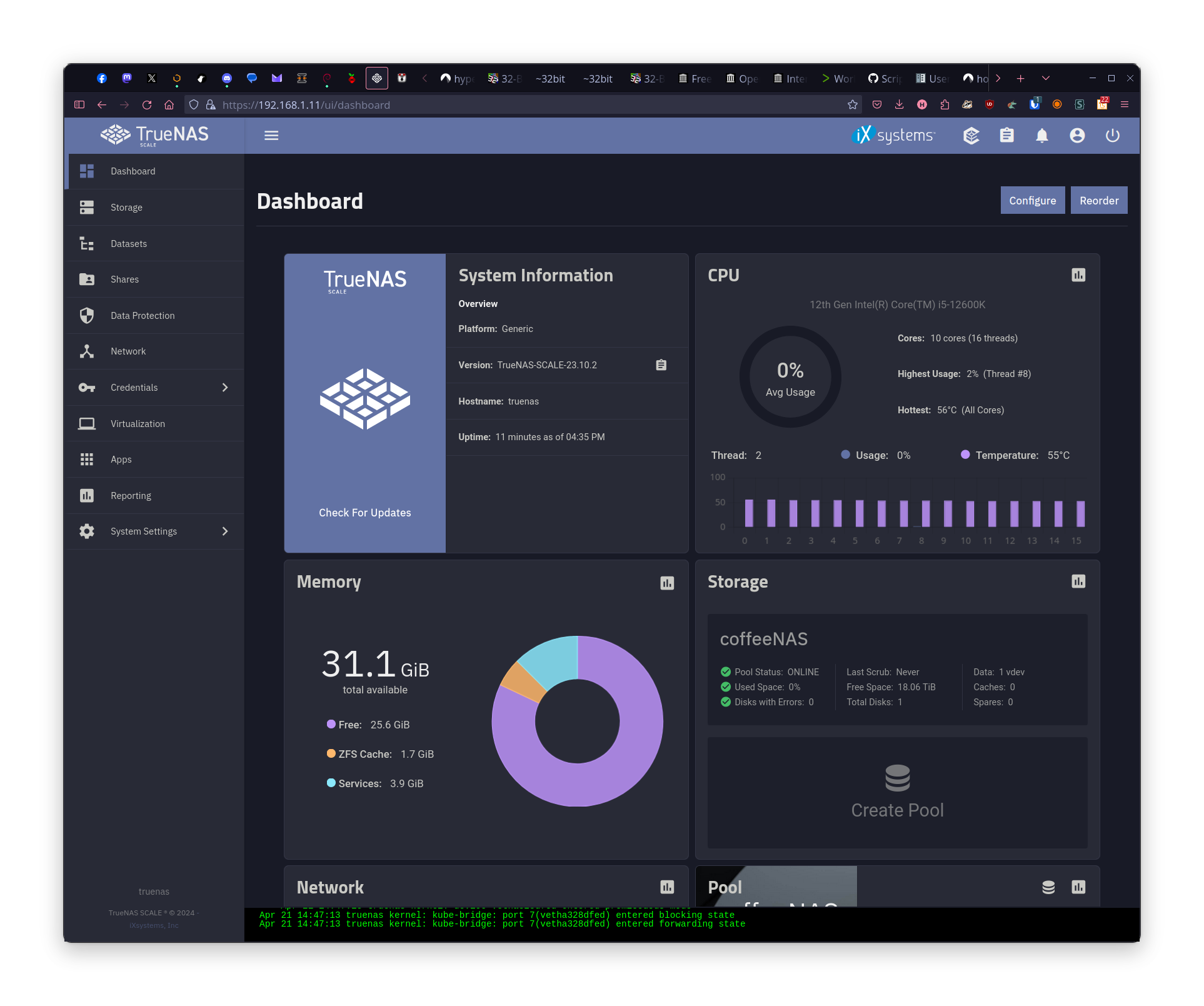Image resolution: width=1204 pixels, height=1006 pixels.
Task: Open the user account settings icon
Action: [1076, 136]
